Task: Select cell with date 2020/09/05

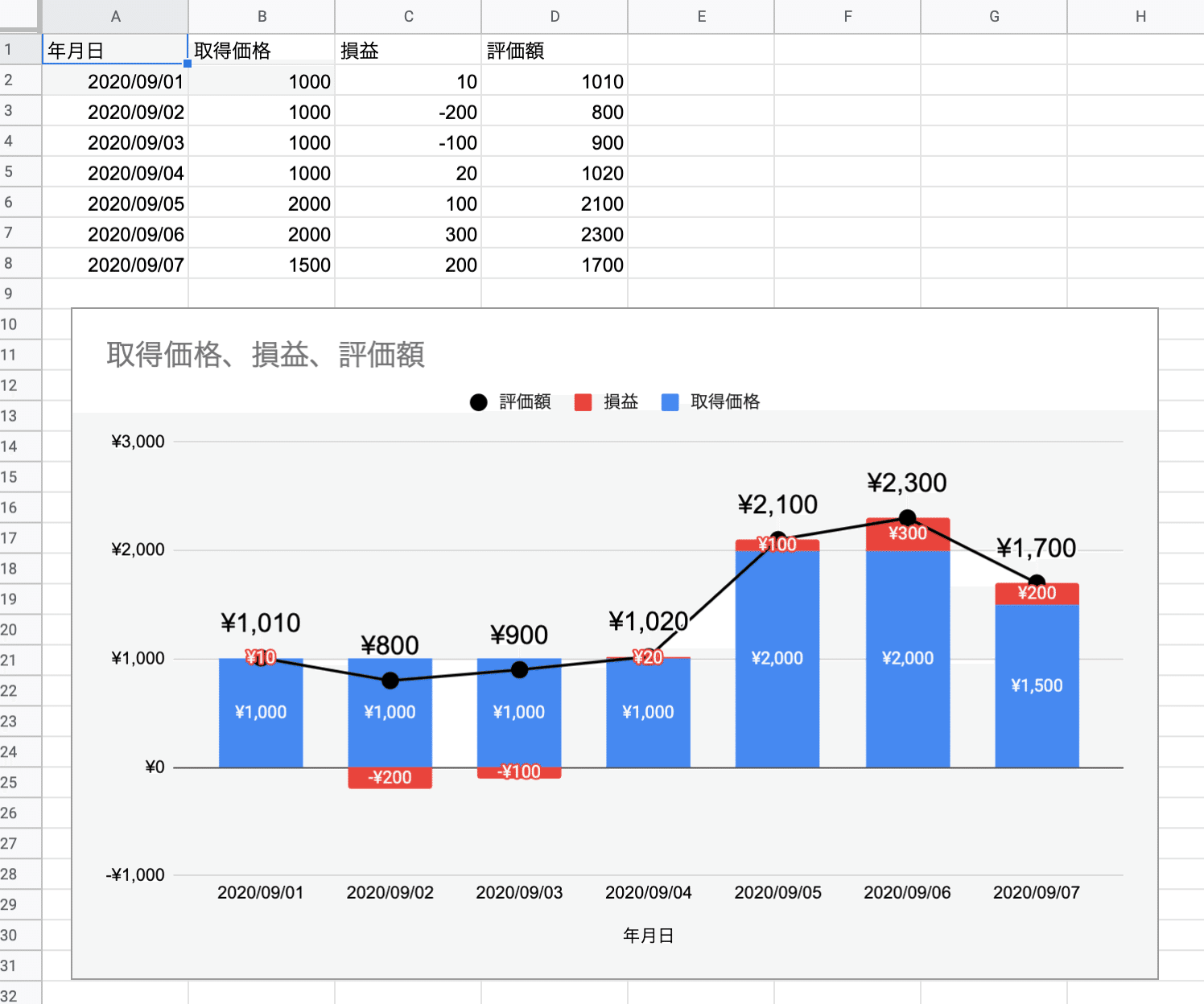Action: tap(115, 204)
